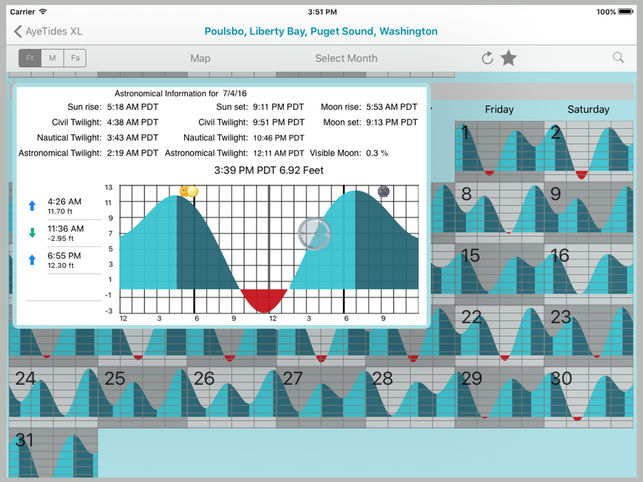Tap the circular time cursor on graph

pos(313,233)
